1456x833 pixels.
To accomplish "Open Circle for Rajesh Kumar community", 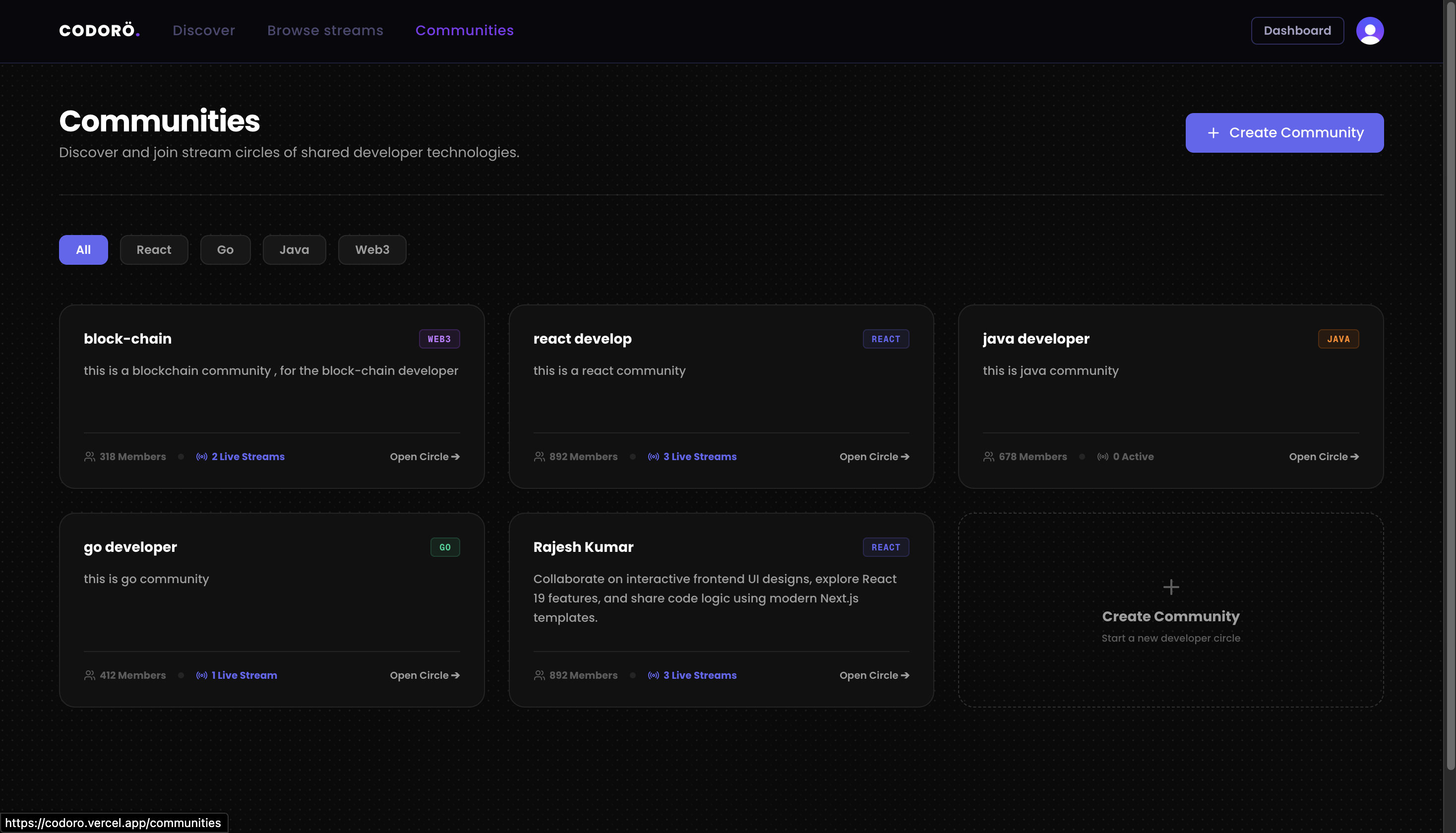I will click(874, 675).
